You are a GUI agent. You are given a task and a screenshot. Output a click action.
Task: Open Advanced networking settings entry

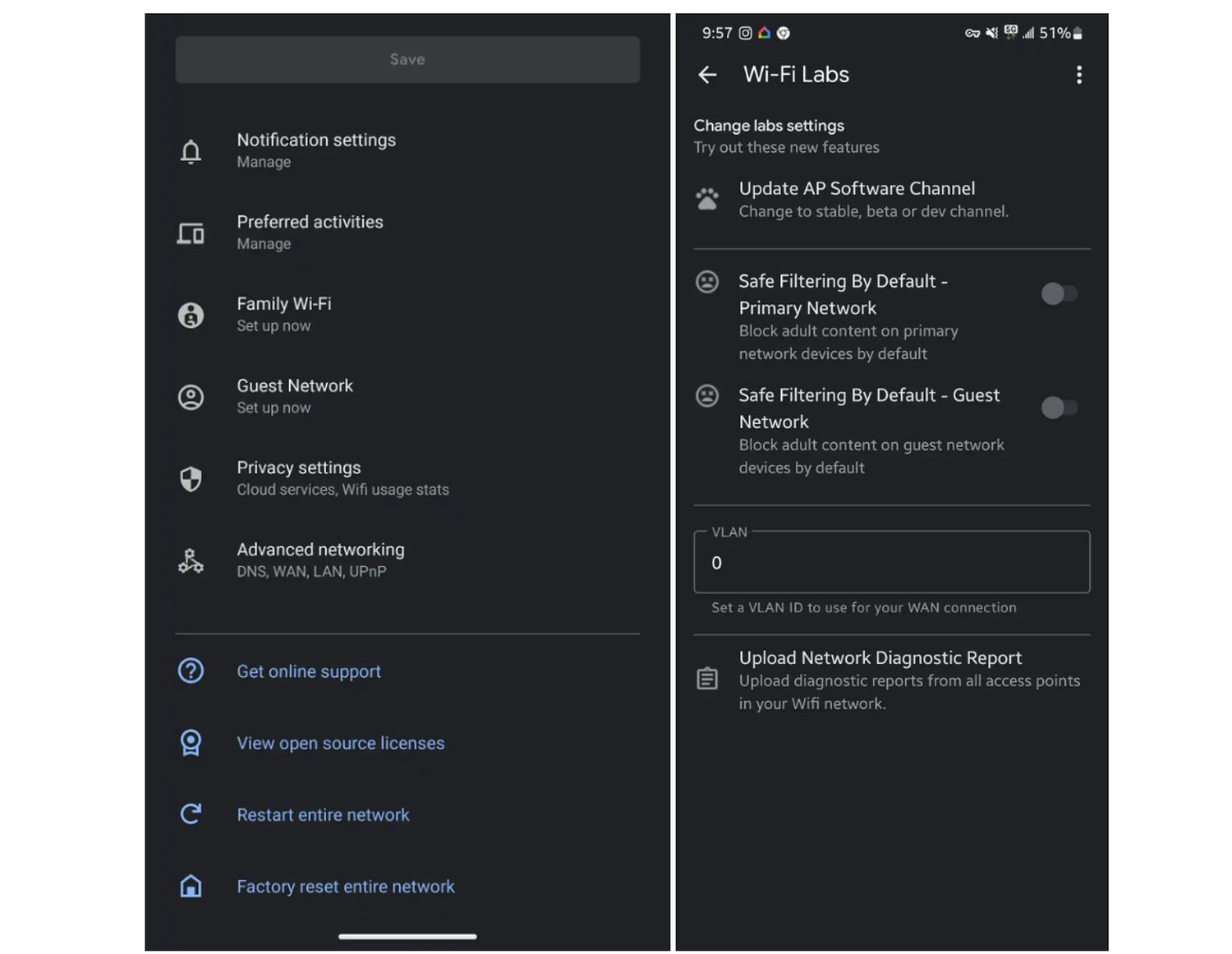(320, 560)
